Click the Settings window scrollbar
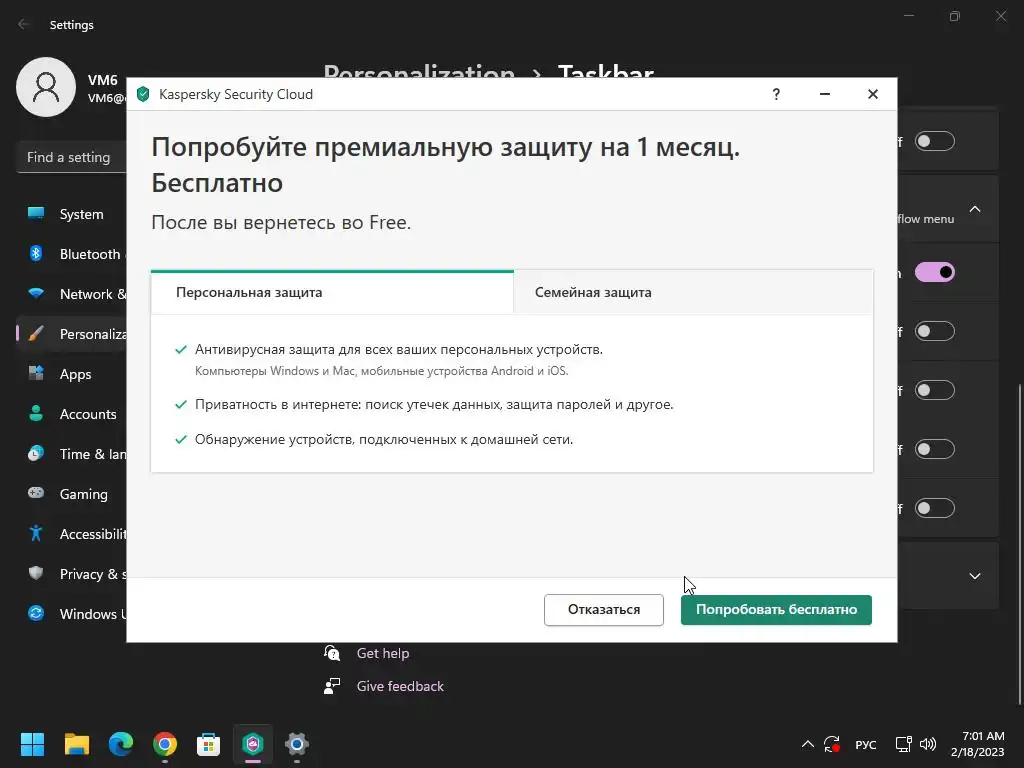The height and width of the screenshot is (768, 1024). coord(1020,545)
